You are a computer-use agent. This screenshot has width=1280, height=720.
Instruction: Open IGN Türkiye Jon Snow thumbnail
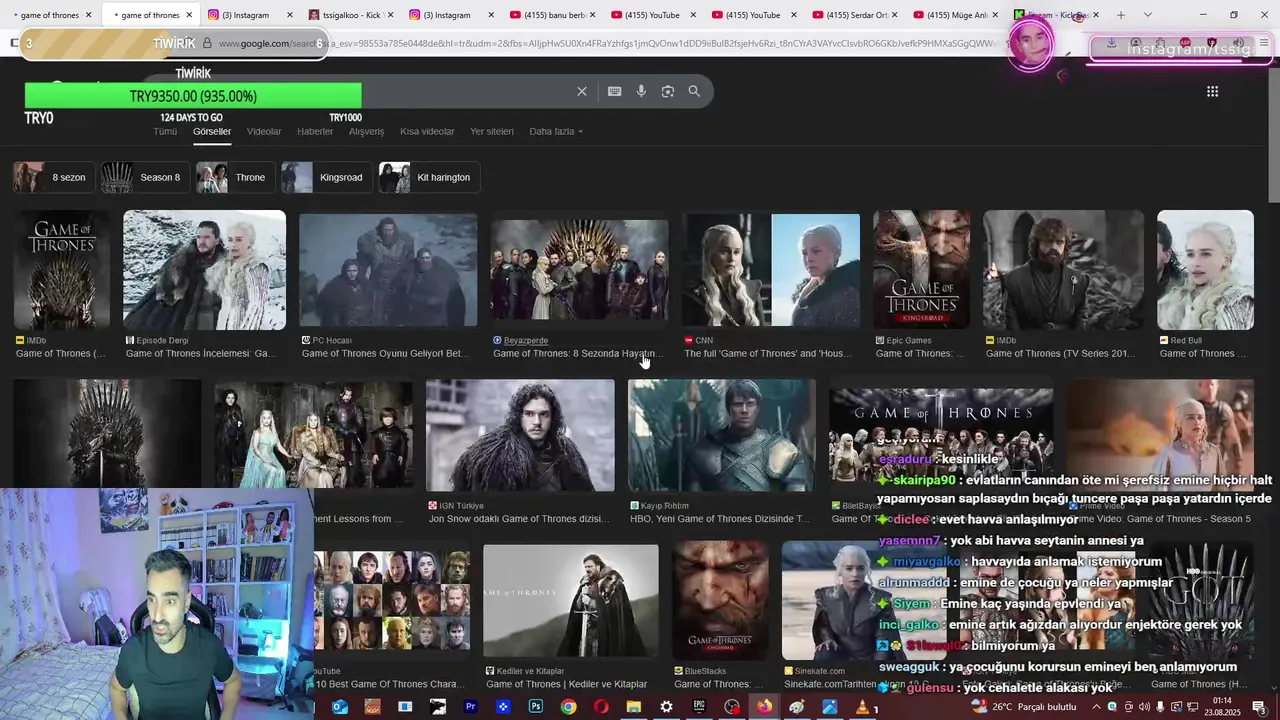pos(520,436)
